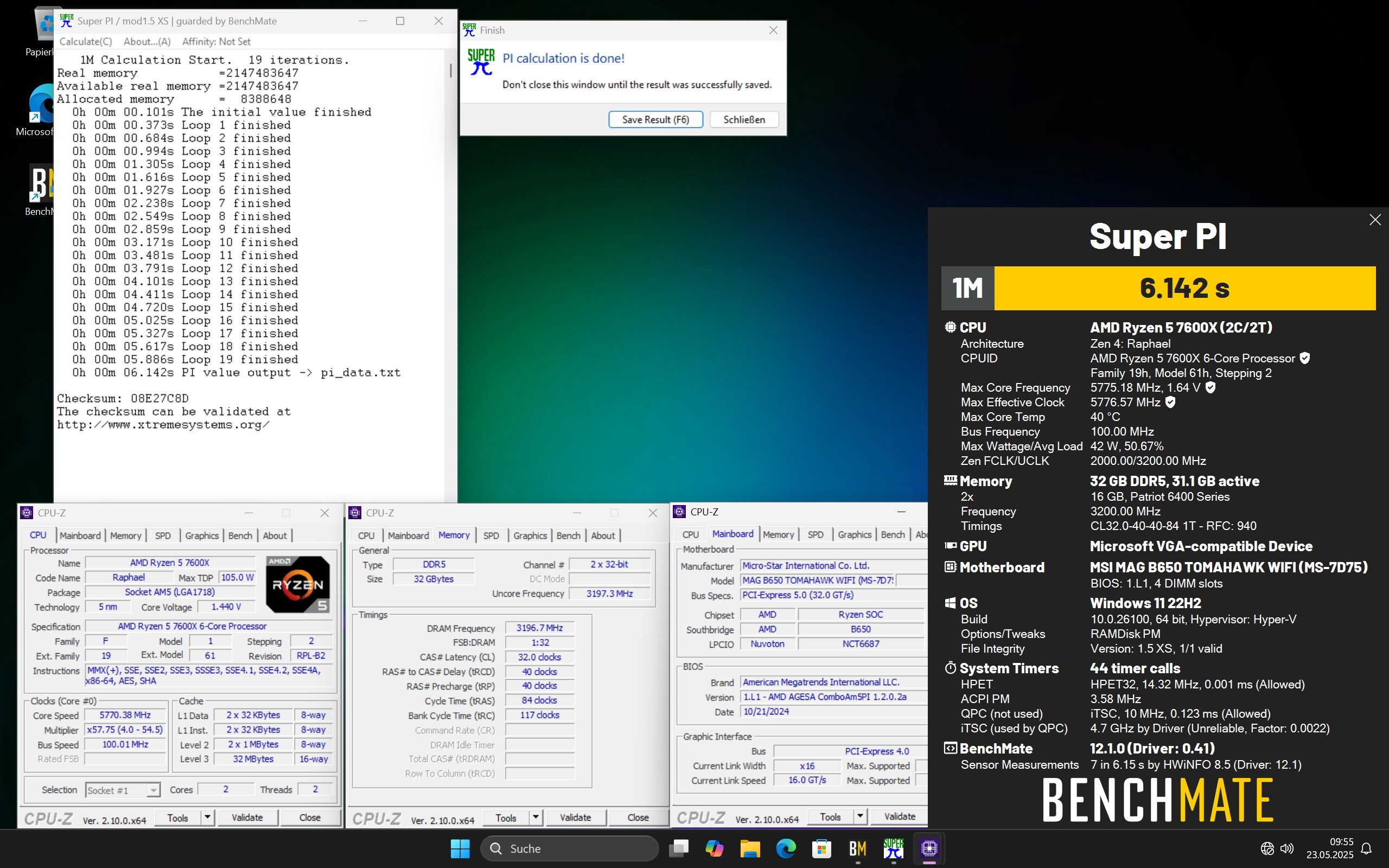Image resolution: width=1389 pixels, height=868 pixels.
Task: Click Validate in first CPU-Z window
Action: pyautogui.click(x=247, y=817)
